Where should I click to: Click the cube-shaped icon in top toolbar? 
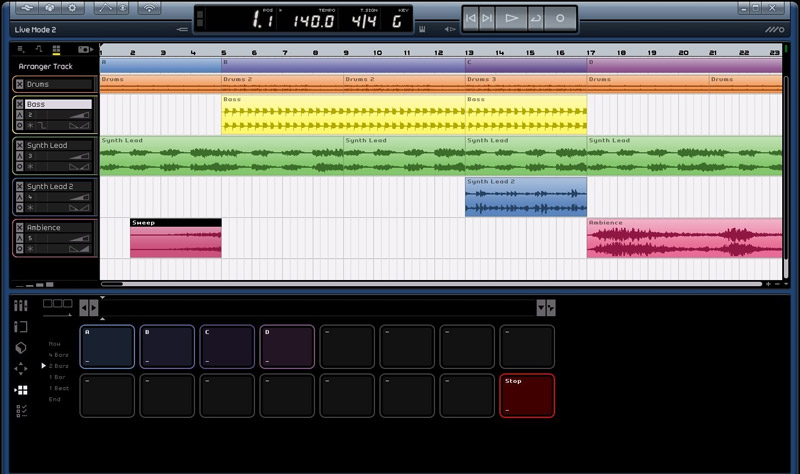tap(49, 8)
